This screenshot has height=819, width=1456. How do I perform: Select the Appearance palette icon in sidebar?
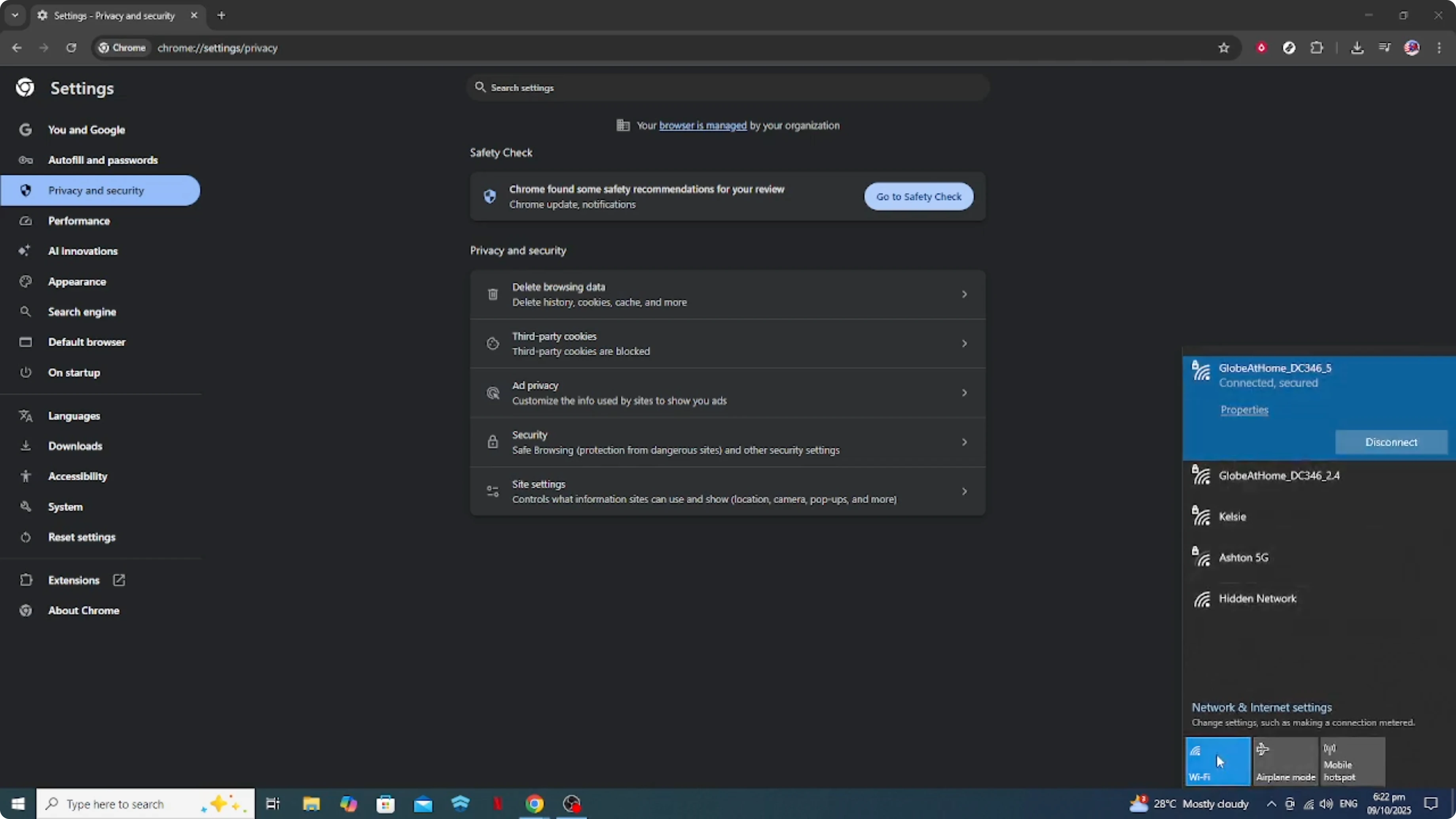pos(26,281)
